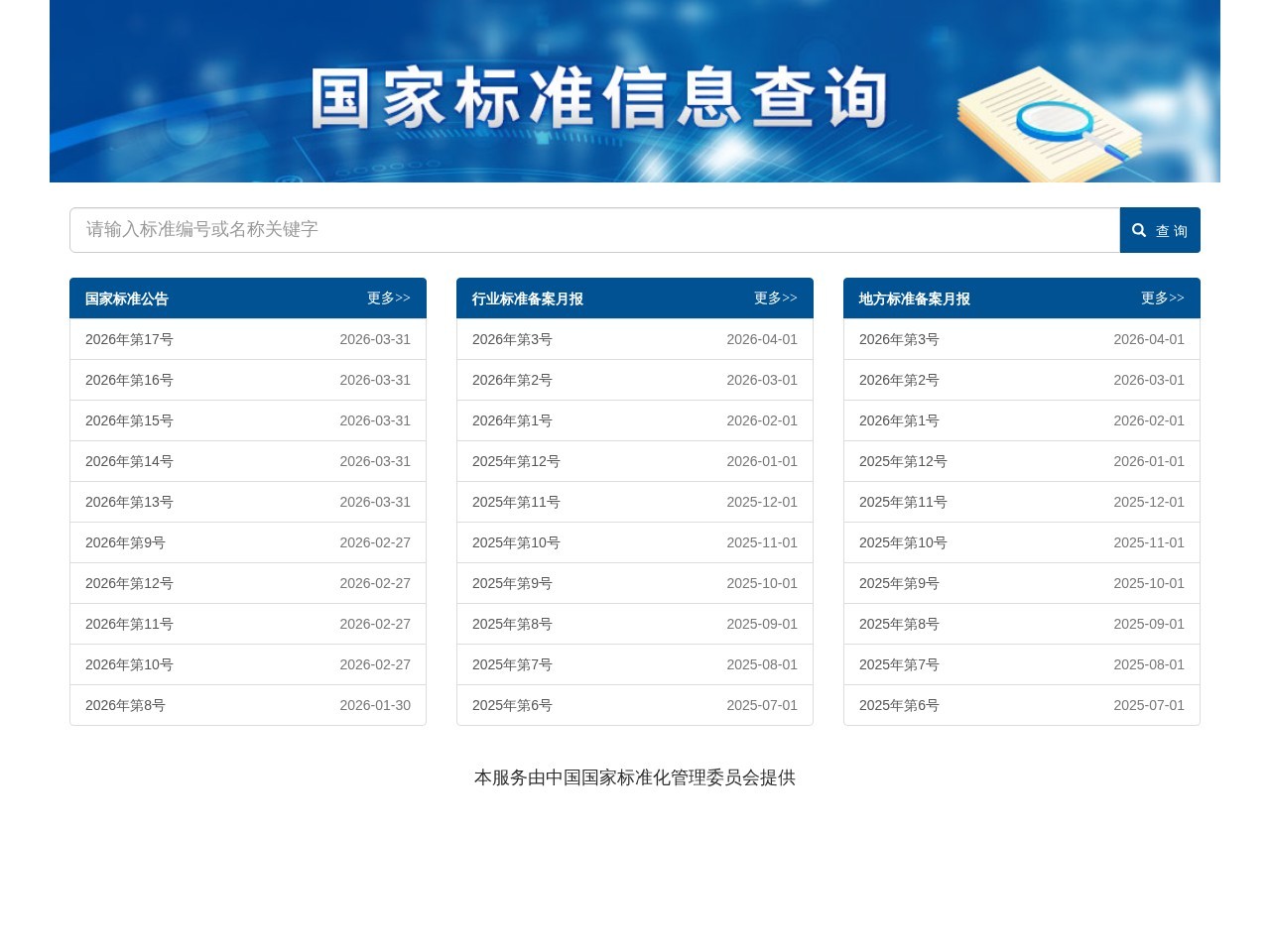The width and height of the screenshot is (1270, 952).
Task: Open announcement 2026年第13号
Action: 129,502
